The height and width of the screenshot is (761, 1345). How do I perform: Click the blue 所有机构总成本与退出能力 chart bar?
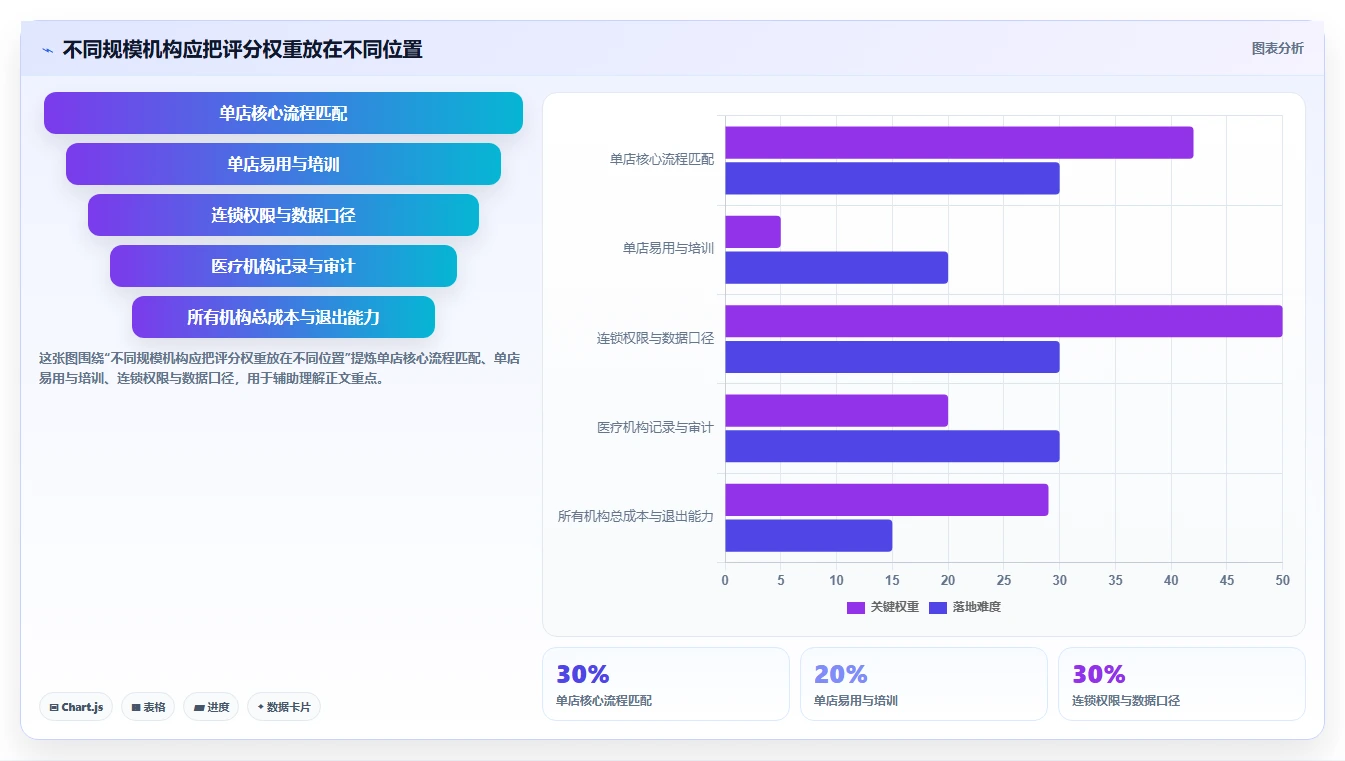tap(808, 535)
